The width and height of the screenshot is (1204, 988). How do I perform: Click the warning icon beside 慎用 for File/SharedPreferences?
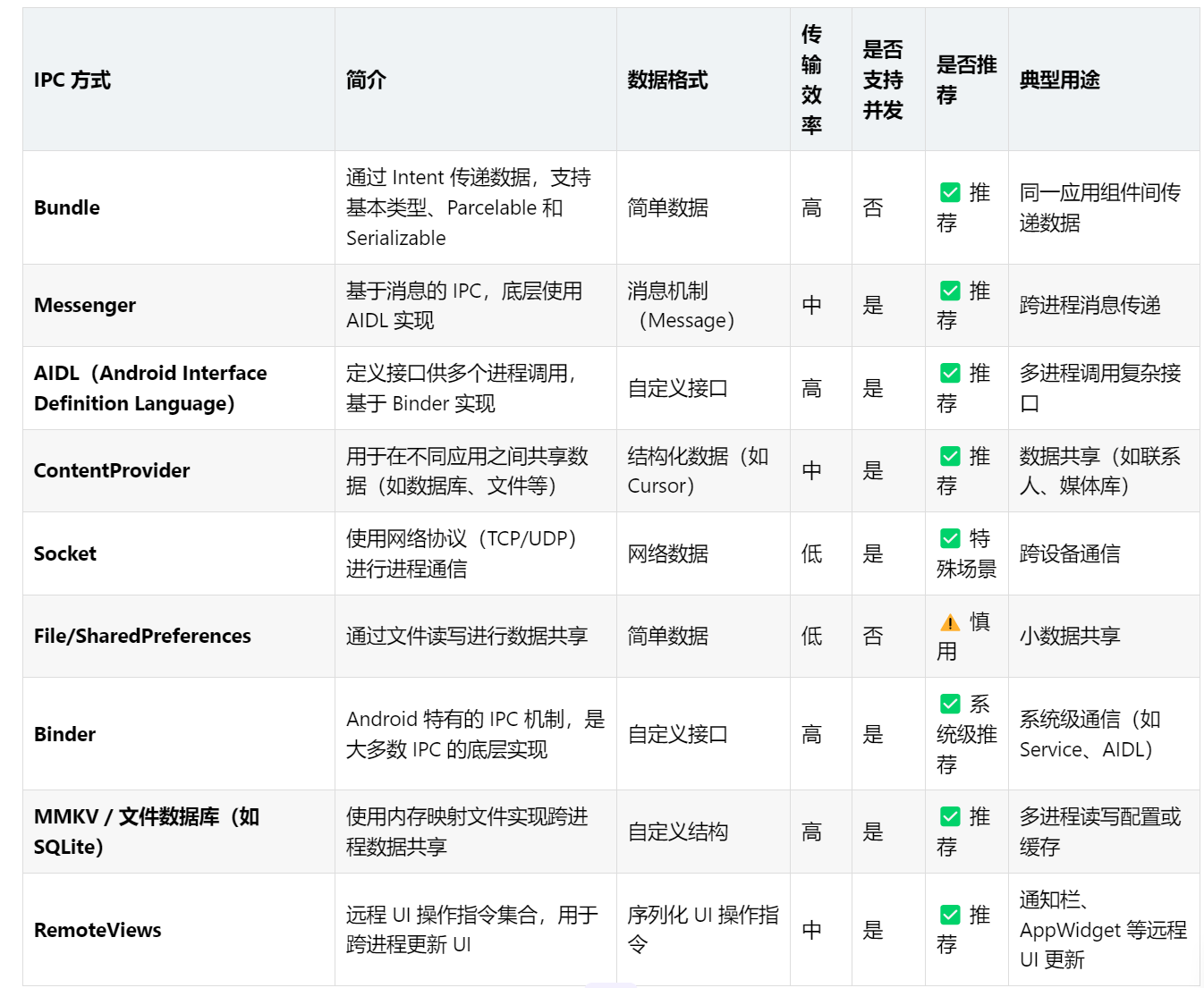[949, 621]
